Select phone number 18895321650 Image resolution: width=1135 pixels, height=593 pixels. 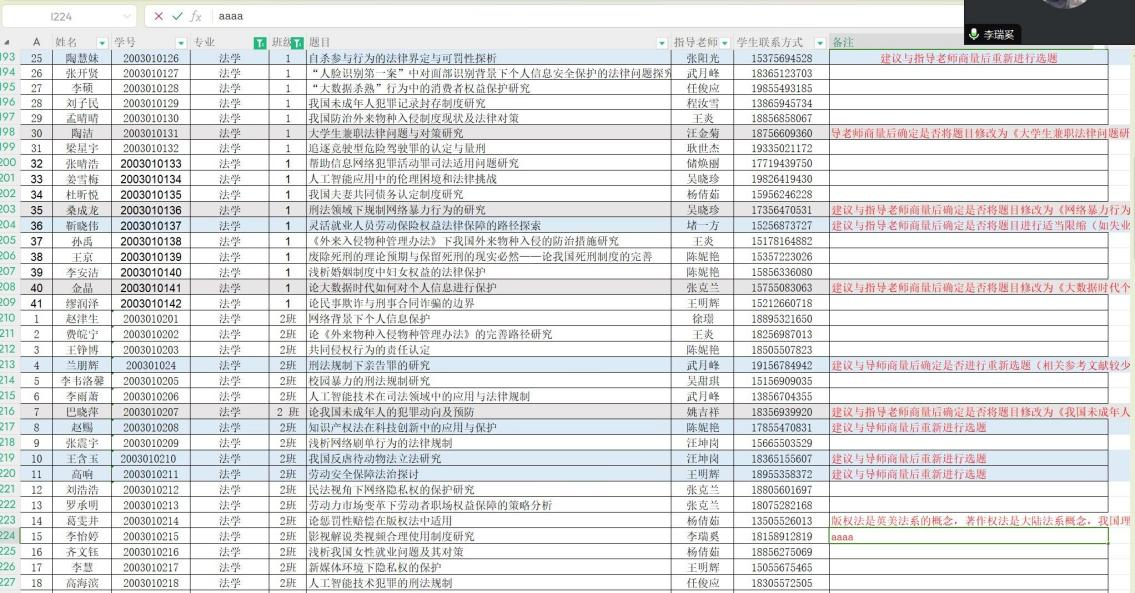coord(781,319)
